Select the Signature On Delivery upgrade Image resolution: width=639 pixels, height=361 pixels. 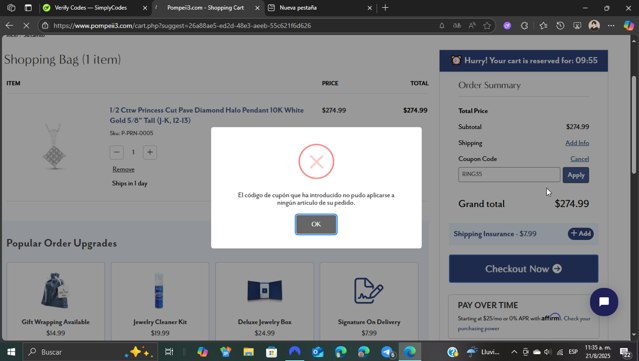(369, 301)
